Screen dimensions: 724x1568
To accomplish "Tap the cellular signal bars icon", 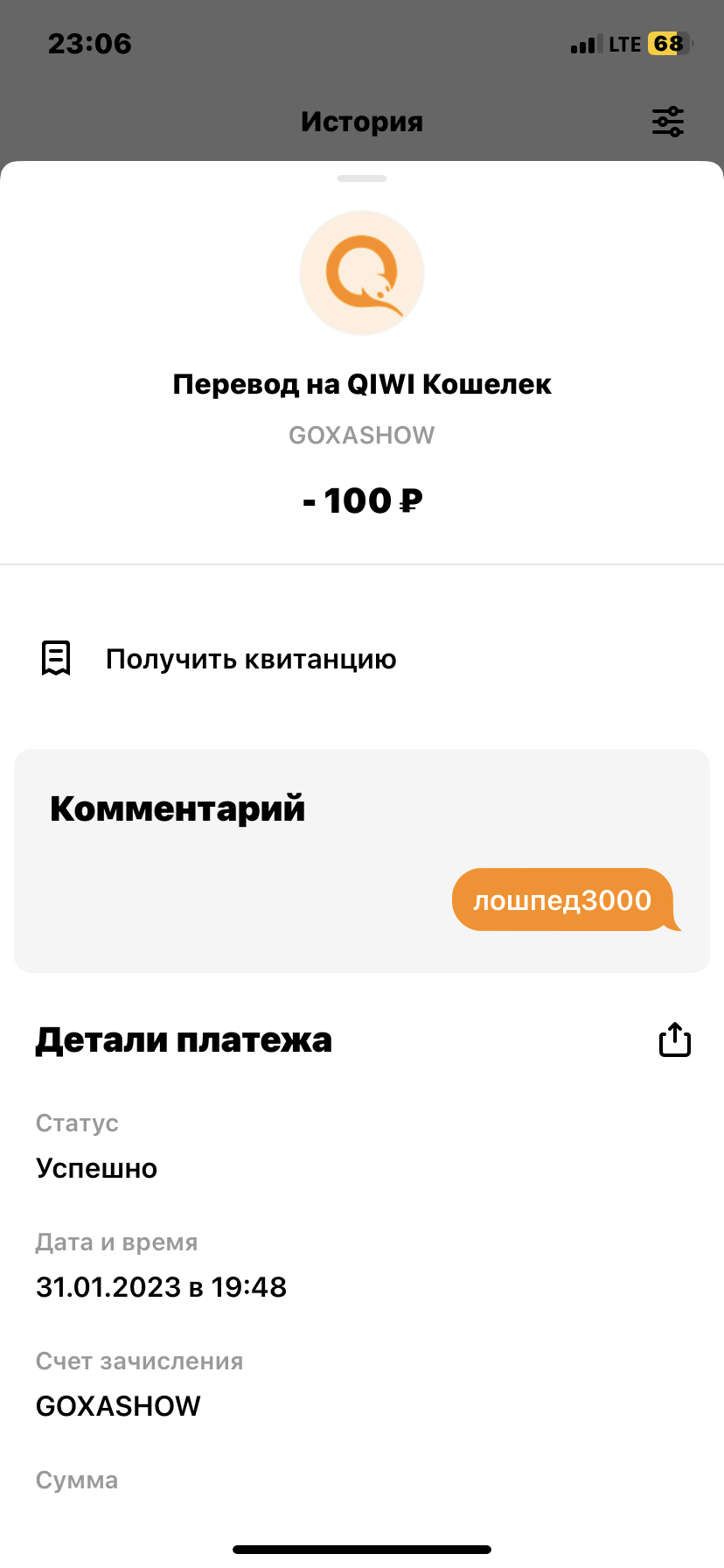I will (x=586, y=45).
